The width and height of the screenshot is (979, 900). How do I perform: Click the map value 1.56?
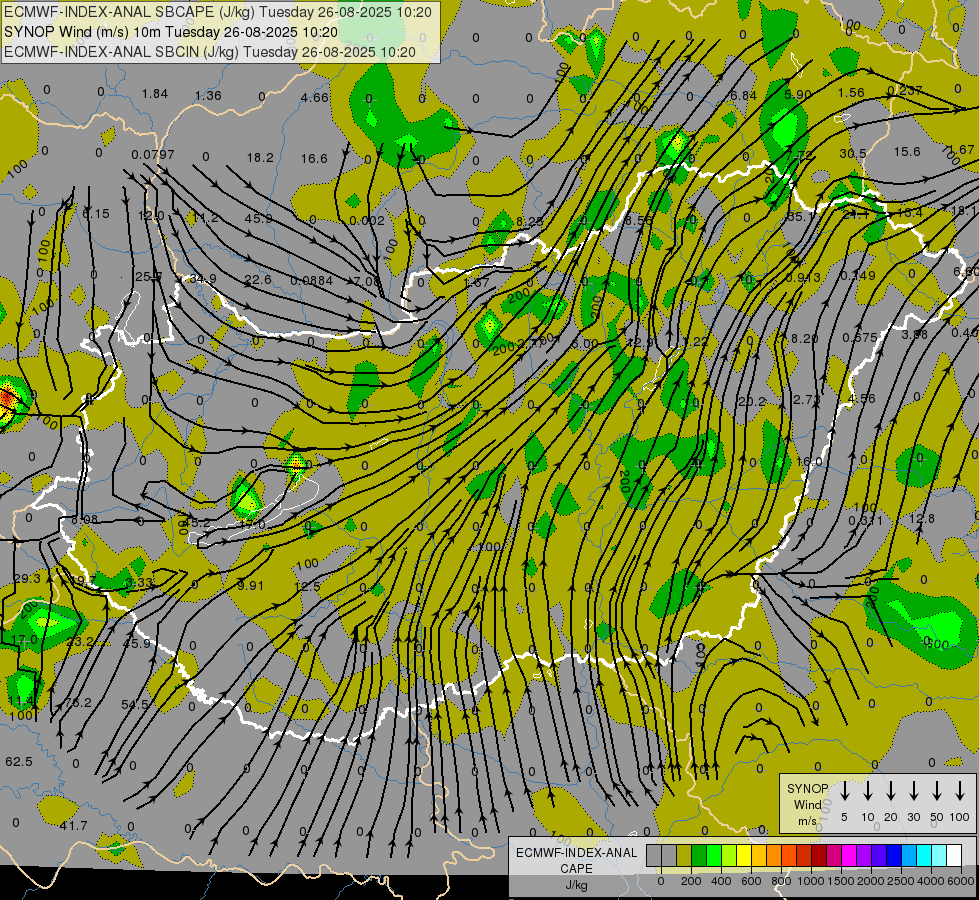(851, 92)
